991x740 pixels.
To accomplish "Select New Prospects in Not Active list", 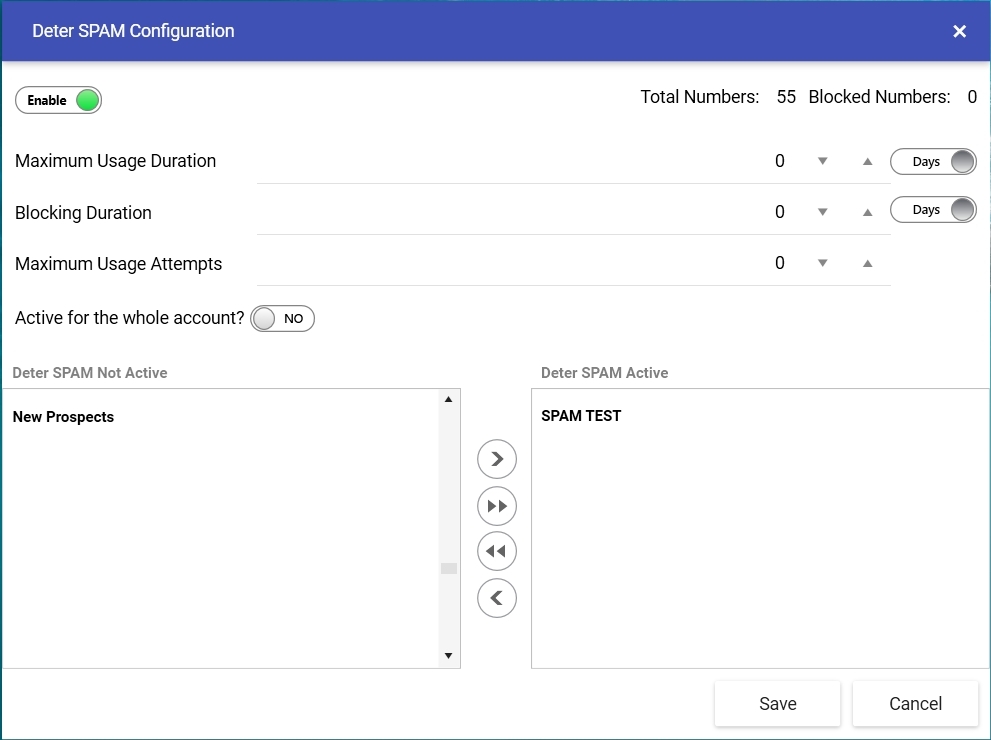I will 63,417.
